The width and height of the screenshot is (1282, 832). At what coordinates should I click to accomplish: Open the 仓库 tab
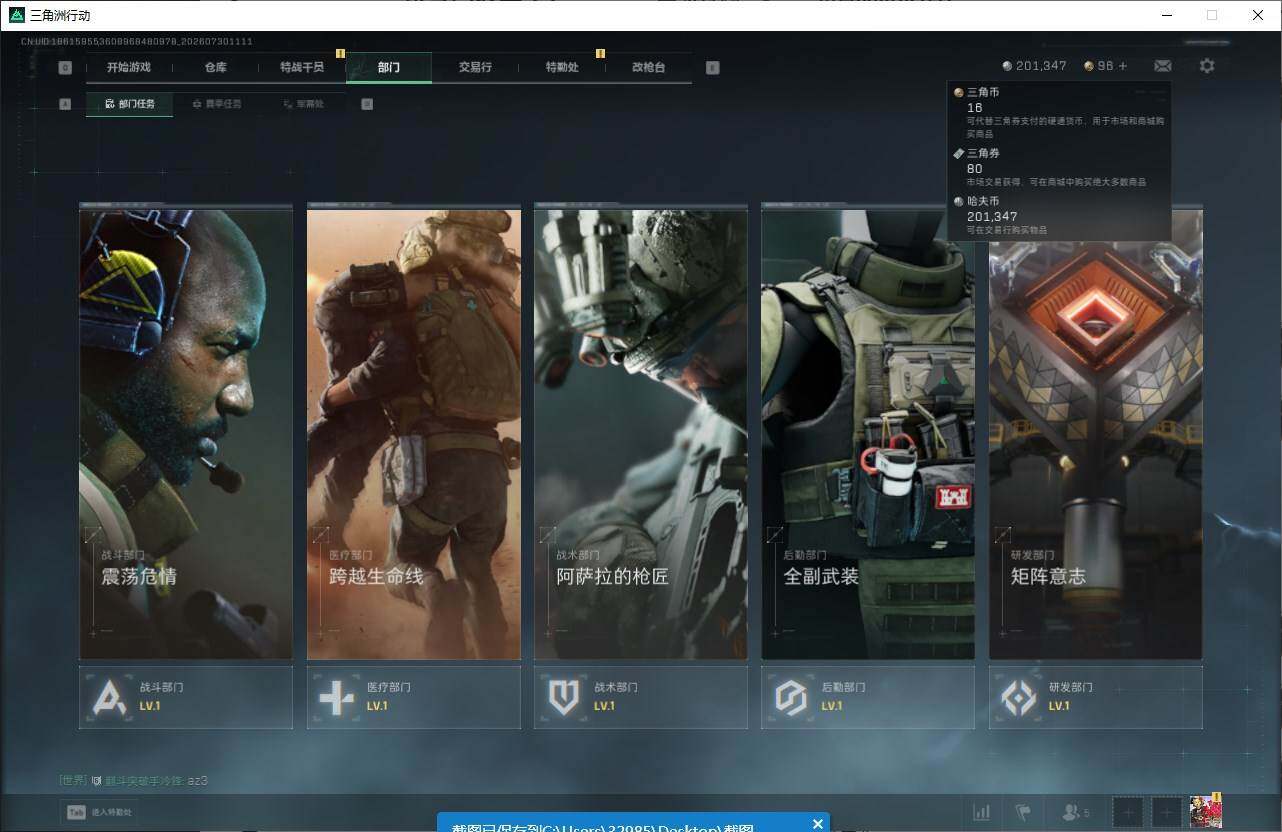[x=216, y=67]
